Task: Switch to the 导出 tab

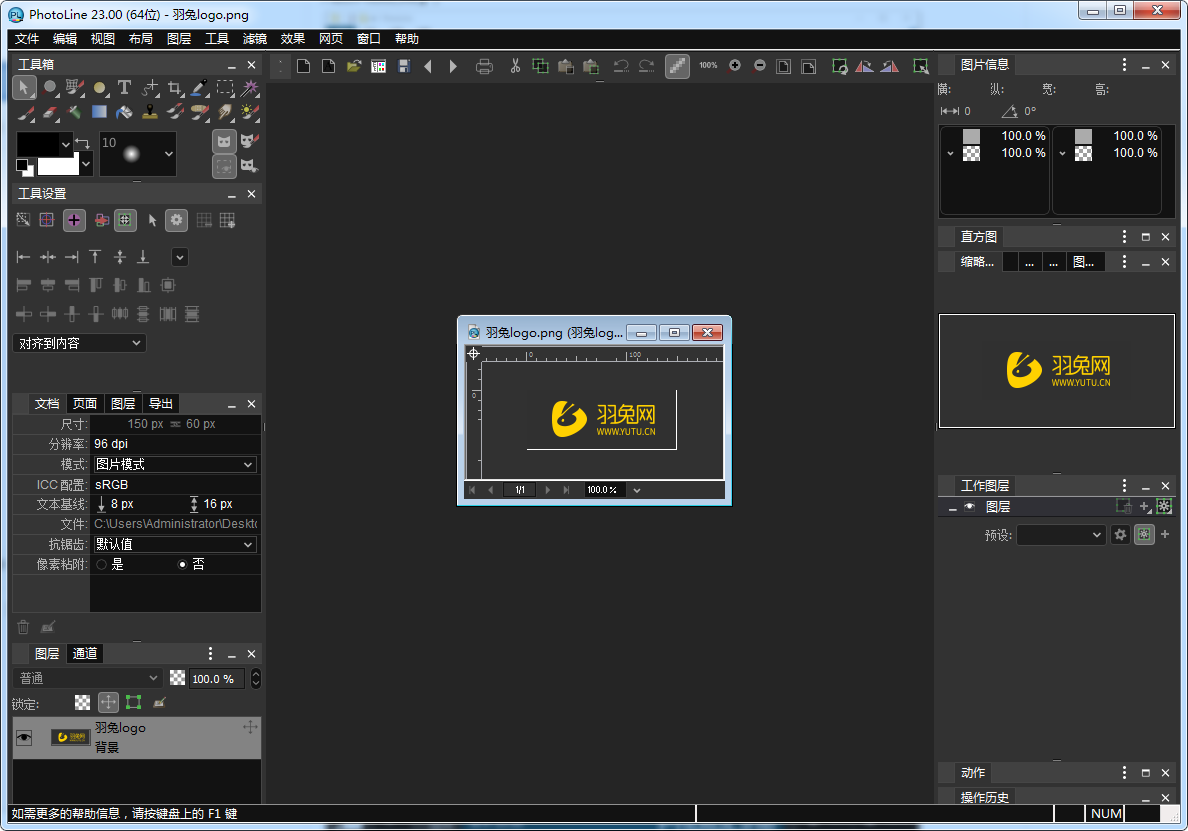Action: [x=161, y=404]
